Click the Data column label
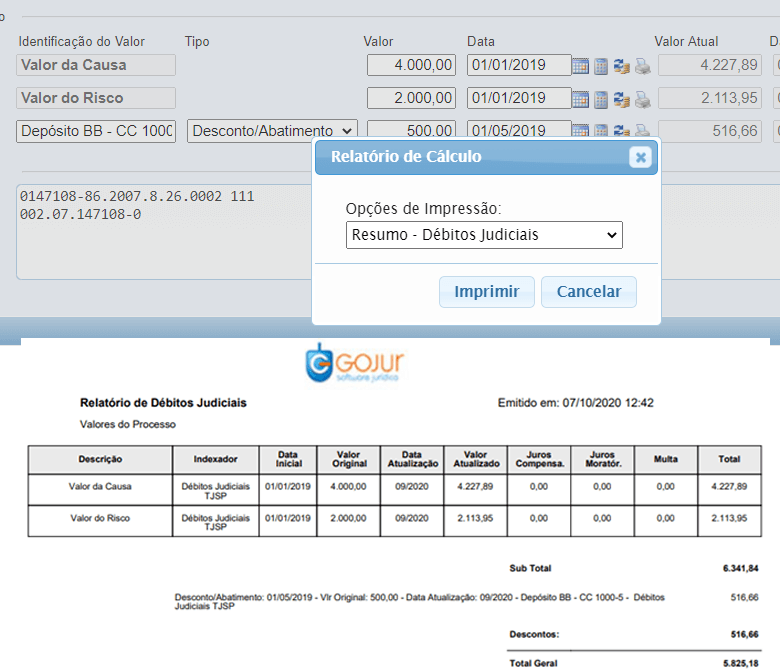The height and width of the screenshot is (669, 780). (x=481, y=41)
